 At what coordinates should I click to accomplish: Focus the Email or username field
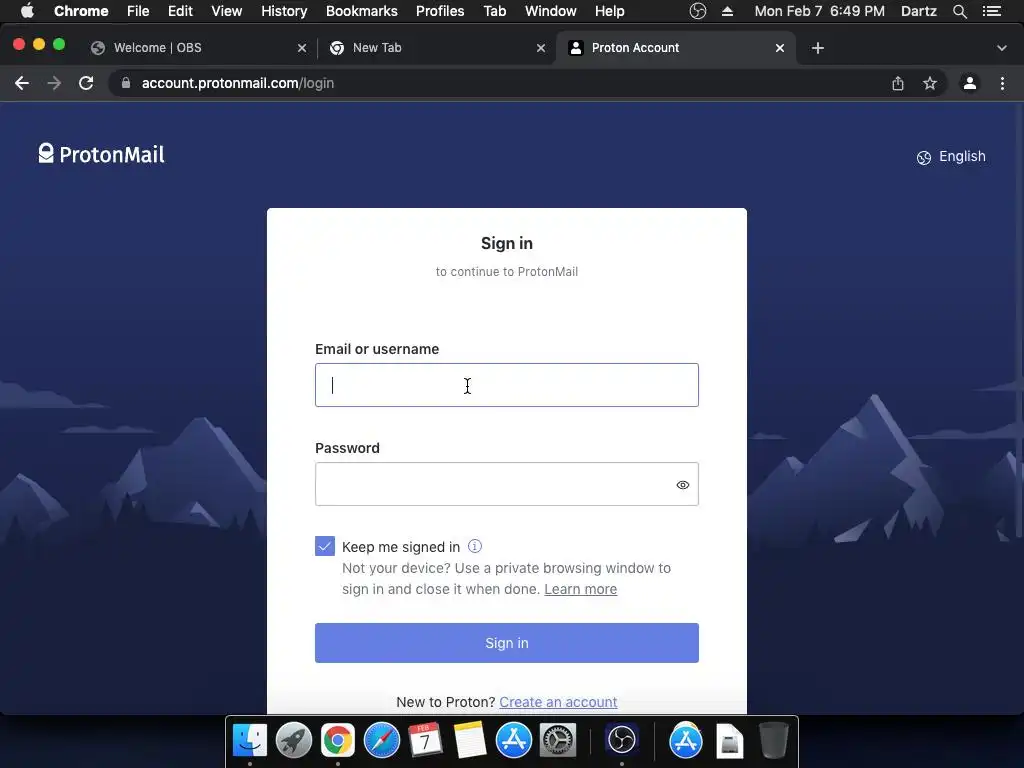507,385
